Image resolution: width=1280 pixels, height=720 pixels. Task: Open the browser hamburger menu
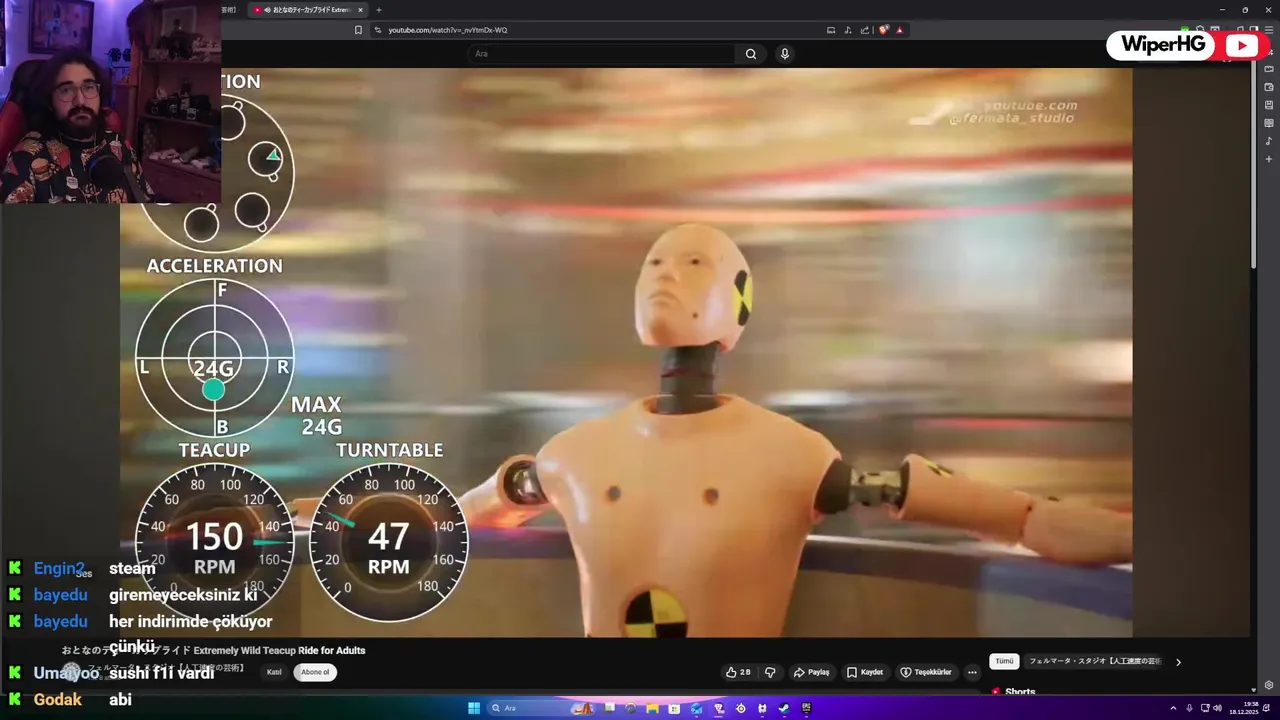point(1269,30)
